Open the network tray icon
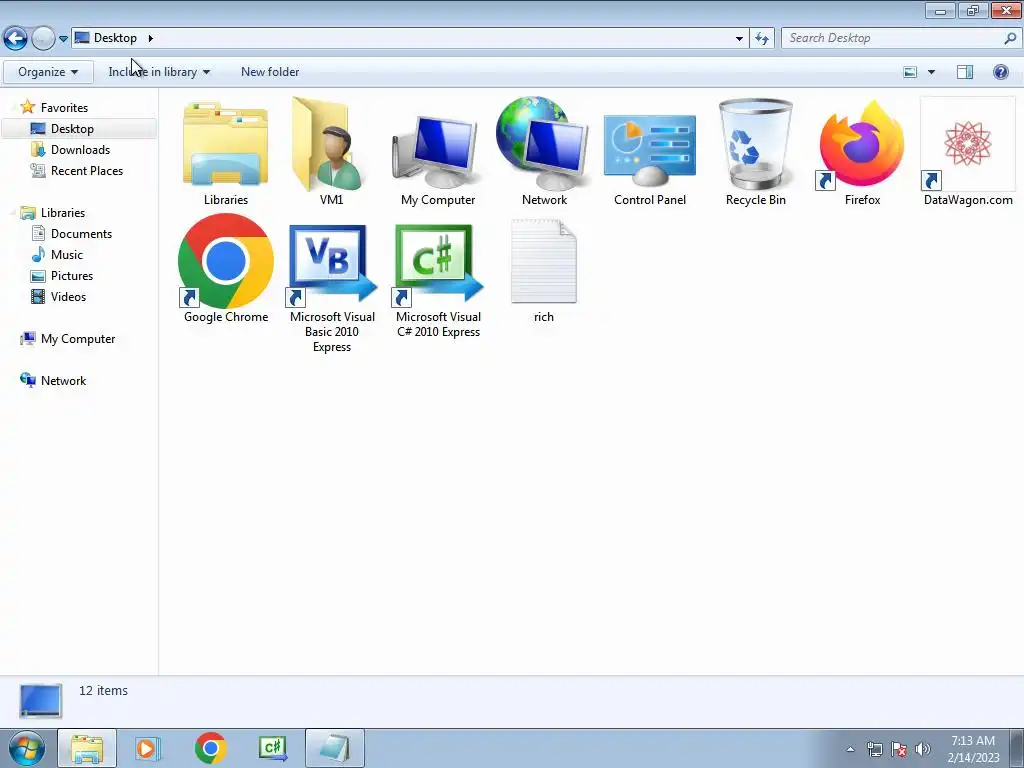1024x768 pixels. (x=874, y=749)
